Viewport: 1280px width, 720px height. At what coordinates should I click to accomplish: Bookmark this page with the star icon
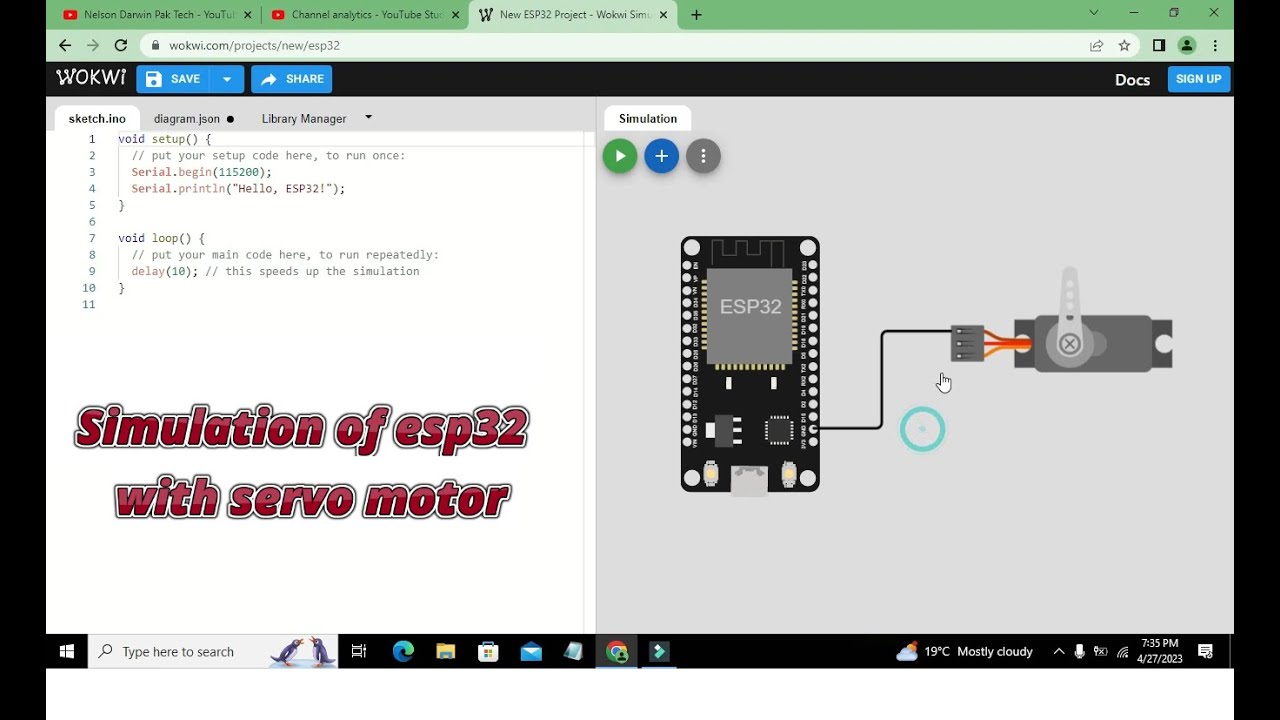coord(1124,45)
